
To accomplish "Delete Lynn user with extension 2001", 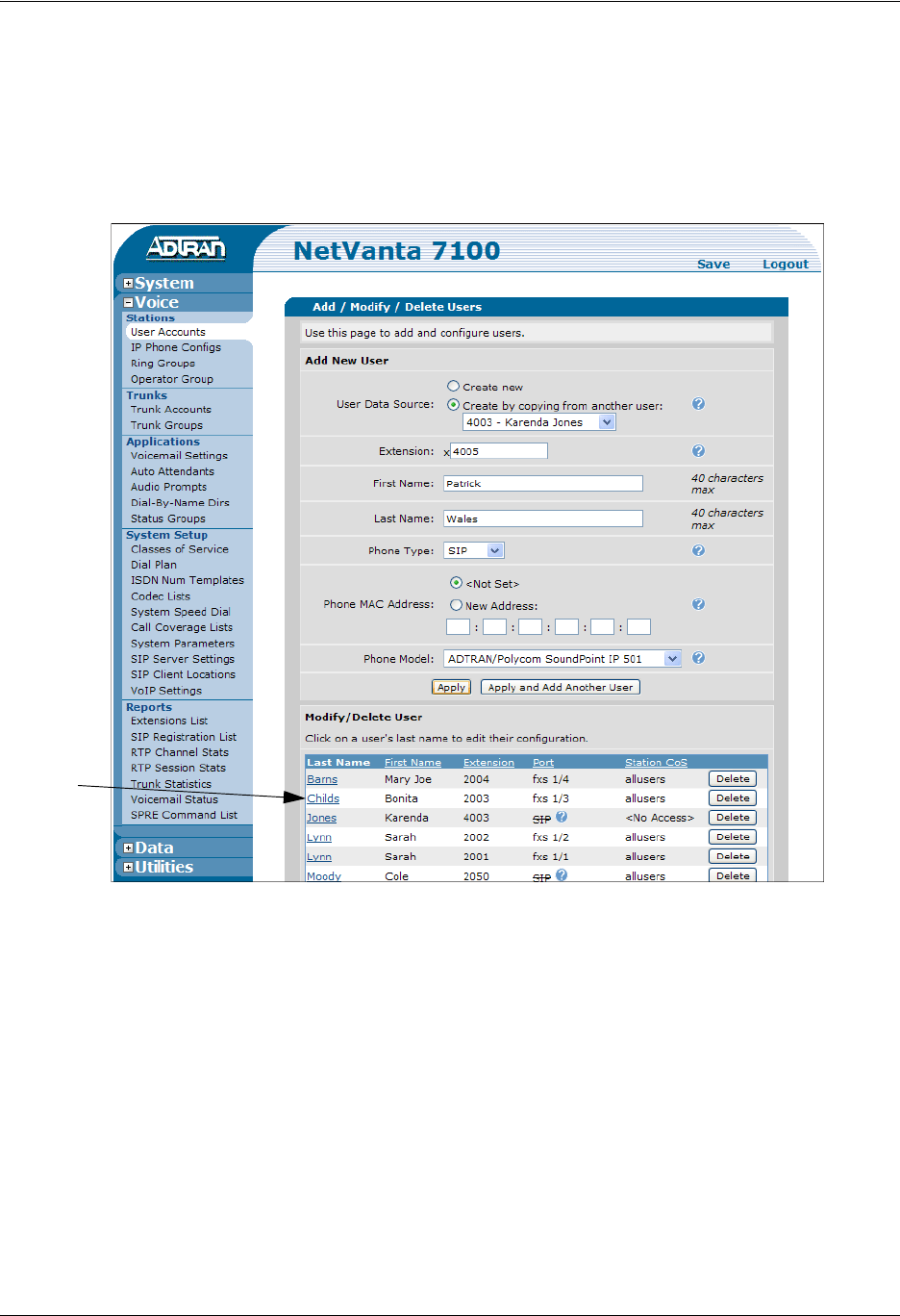I will coord(733,856).
